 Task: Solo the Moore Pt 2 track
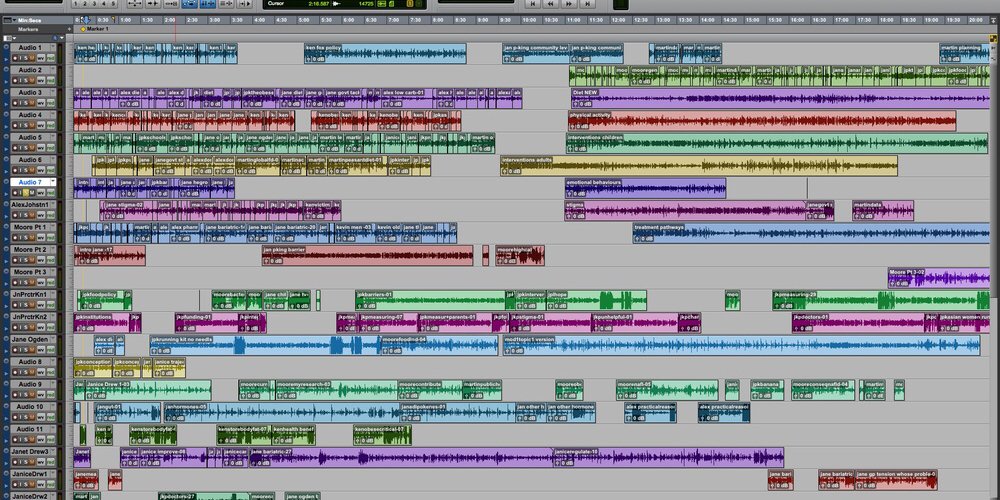26,260
